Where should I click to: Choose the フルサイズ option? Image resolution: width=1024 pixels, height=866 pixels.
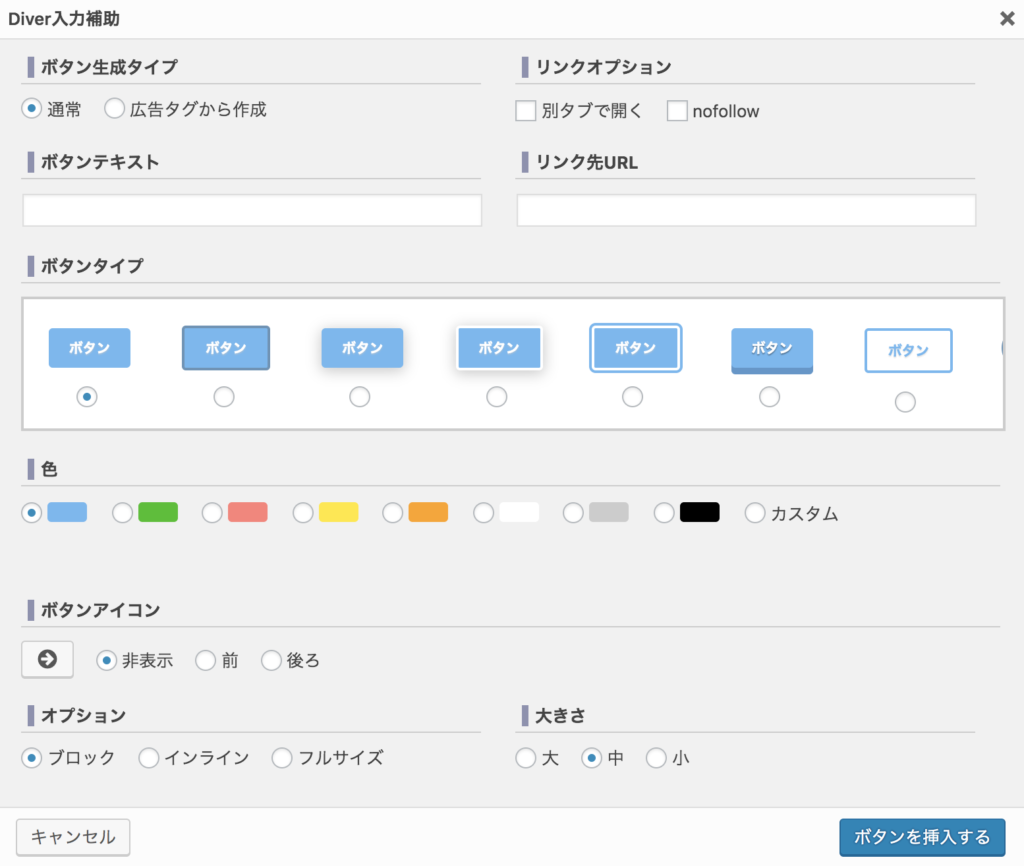click(x=283, y=758)
